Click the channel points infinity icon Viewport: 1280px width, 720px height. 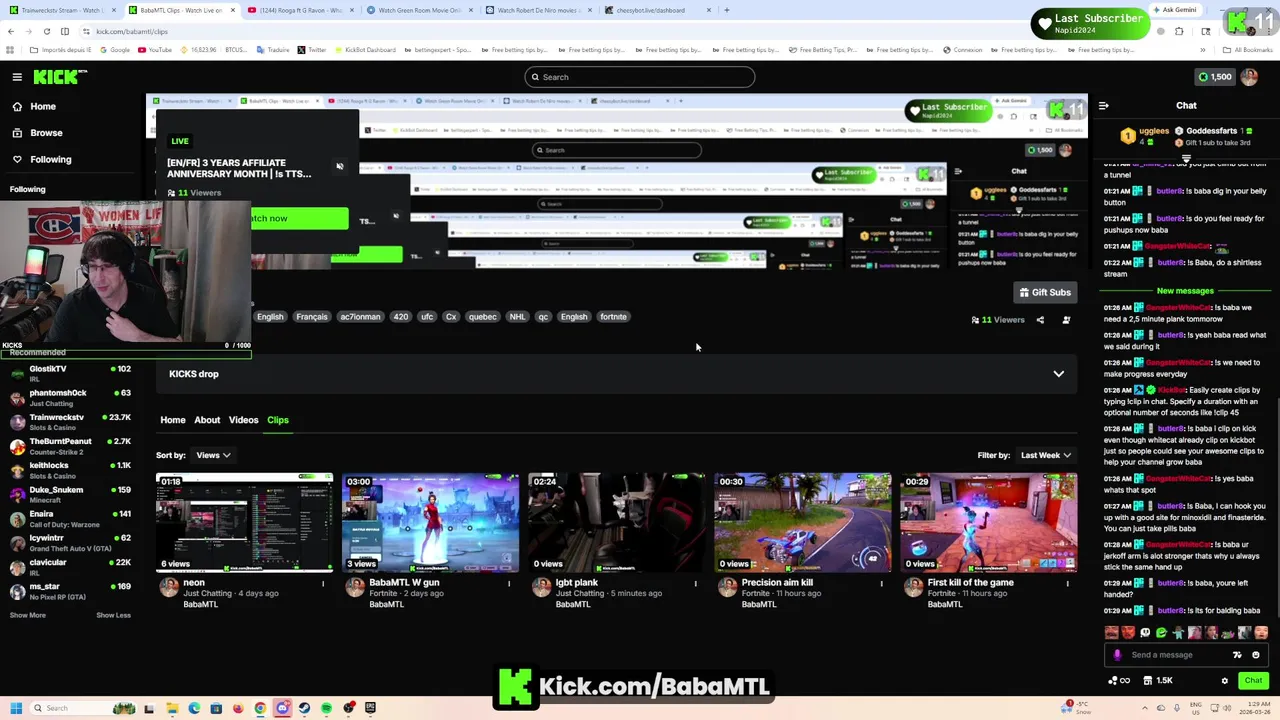click(x=1119, y=681)
